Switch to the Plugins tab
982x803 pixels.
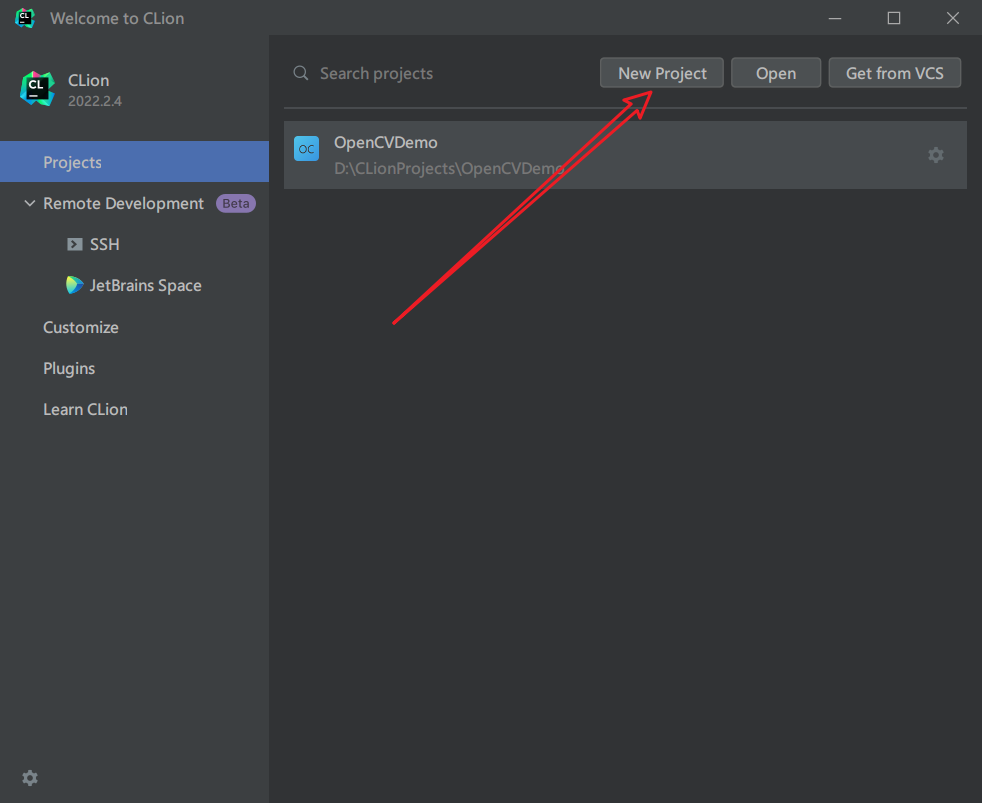point(69,368)
